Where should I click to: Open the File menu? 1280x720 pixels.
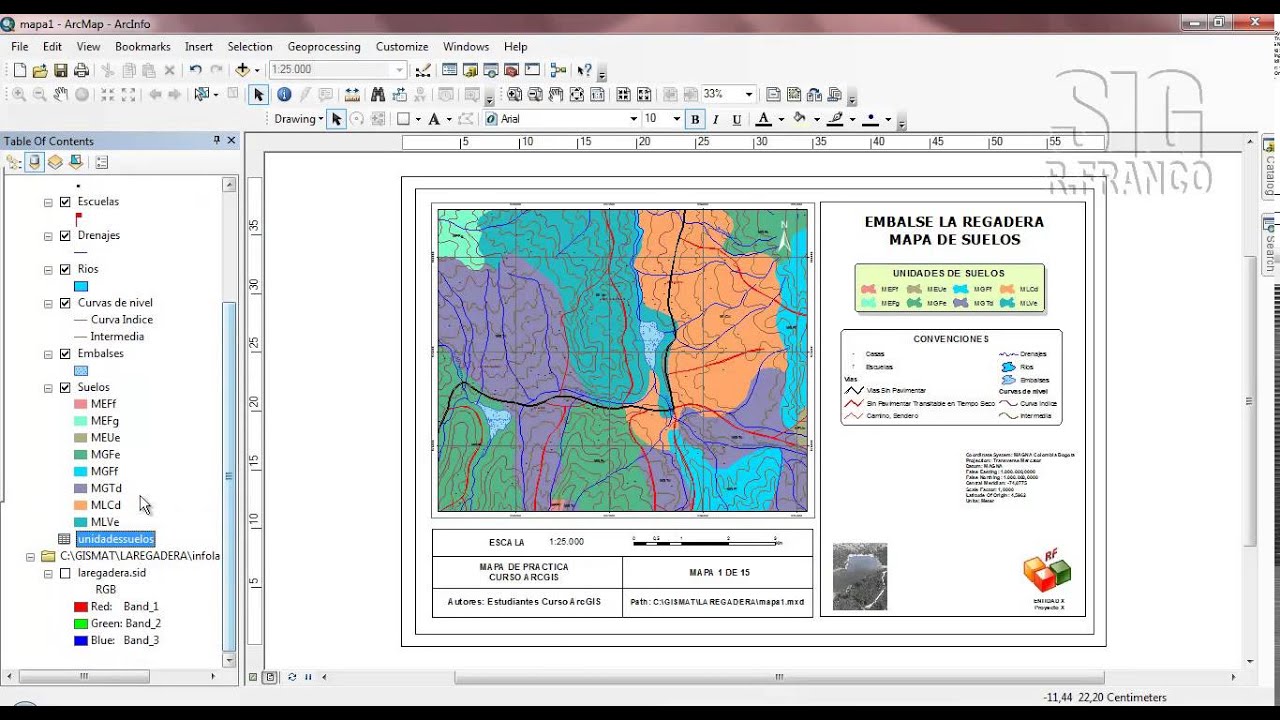[20, 47]
